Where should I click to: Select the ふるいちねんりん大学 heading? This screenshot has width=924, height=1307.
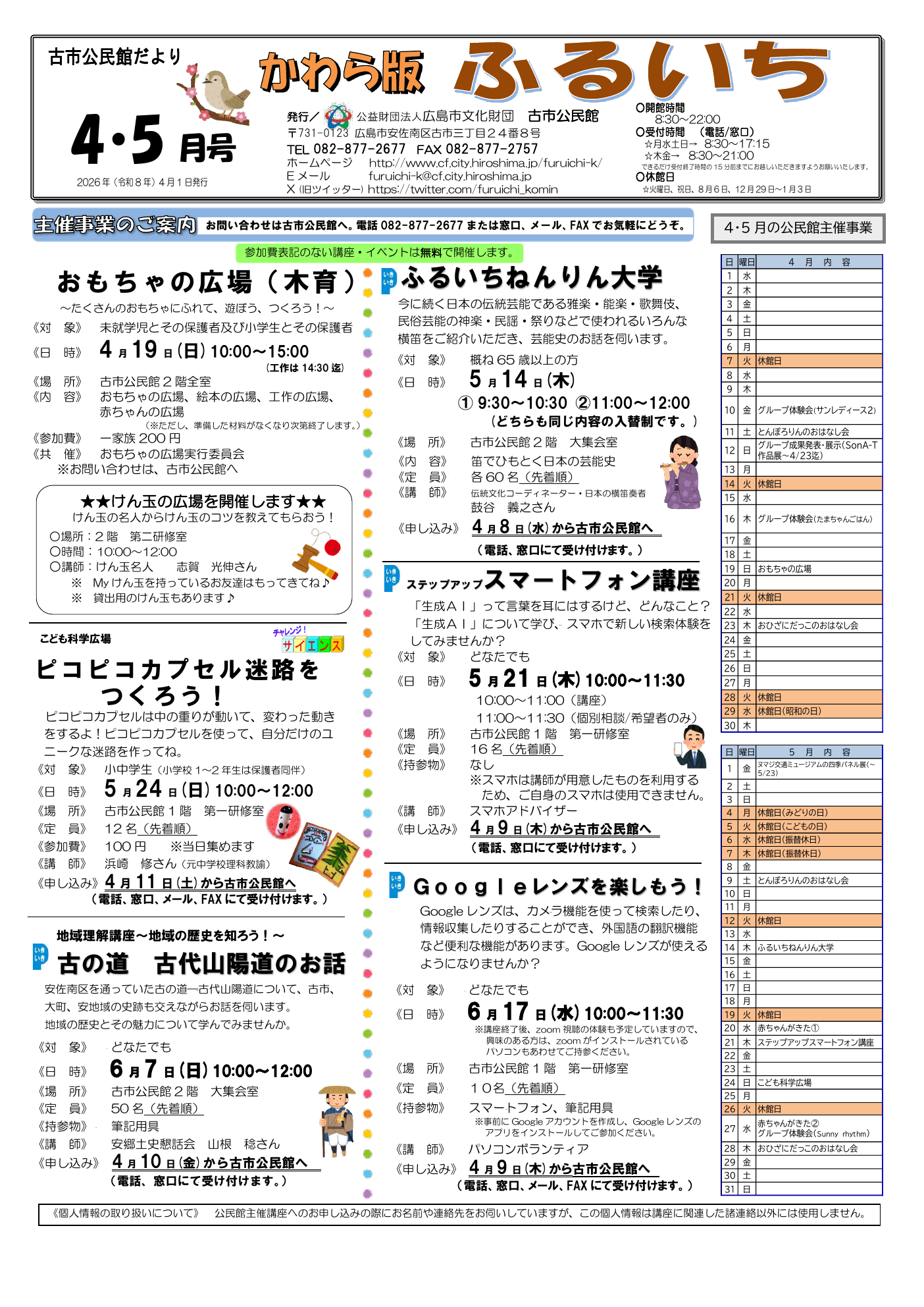pos(531,277)
